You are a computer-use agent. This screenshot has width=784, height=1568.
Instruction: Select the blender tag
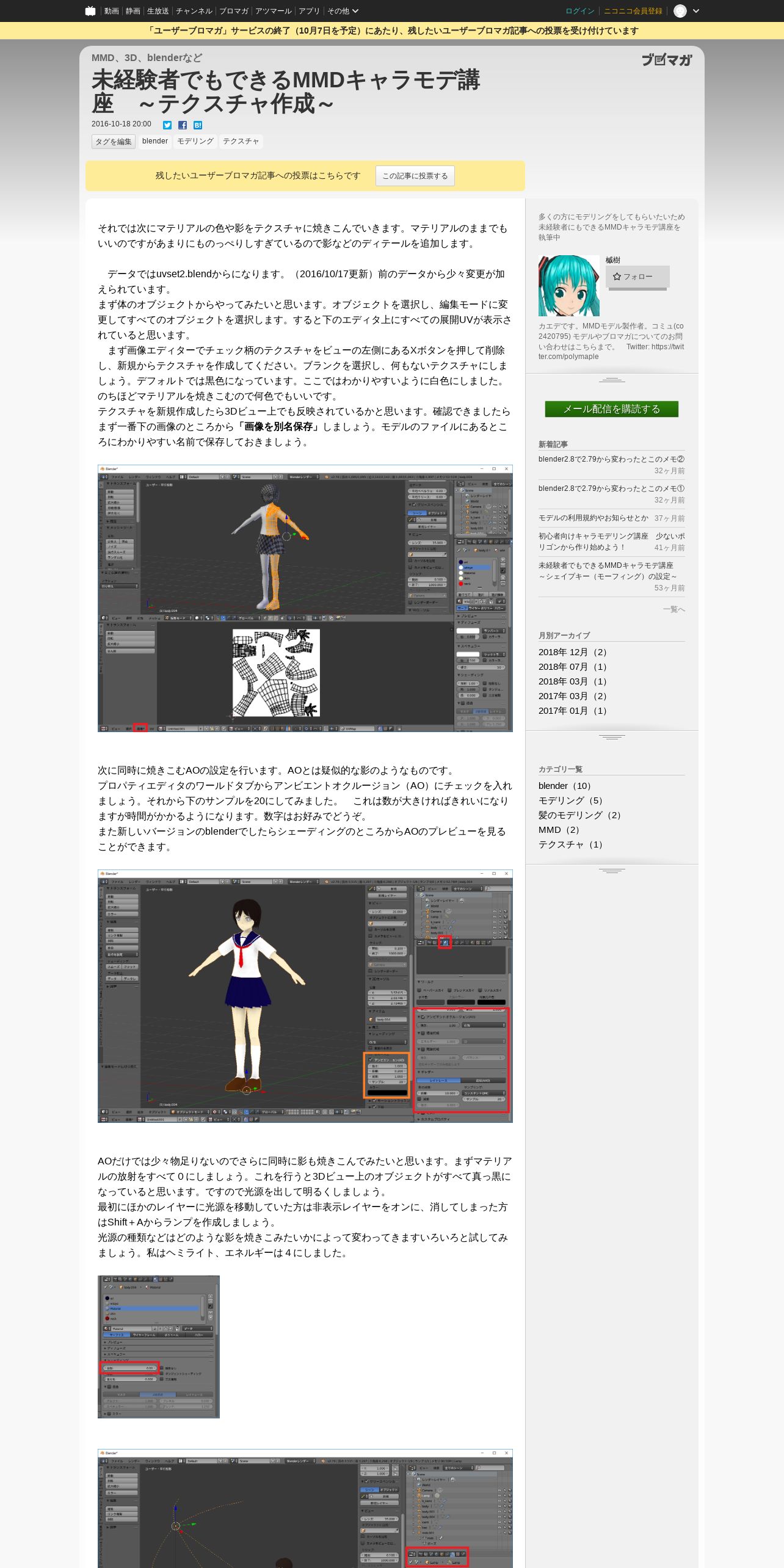[x=155, y=141]
